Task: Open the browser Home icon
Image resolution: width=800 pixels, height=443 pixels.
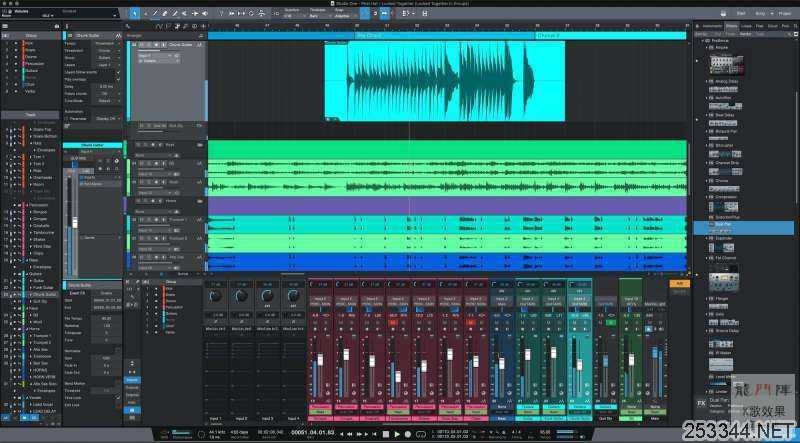Action: click(x=697, y=26)
